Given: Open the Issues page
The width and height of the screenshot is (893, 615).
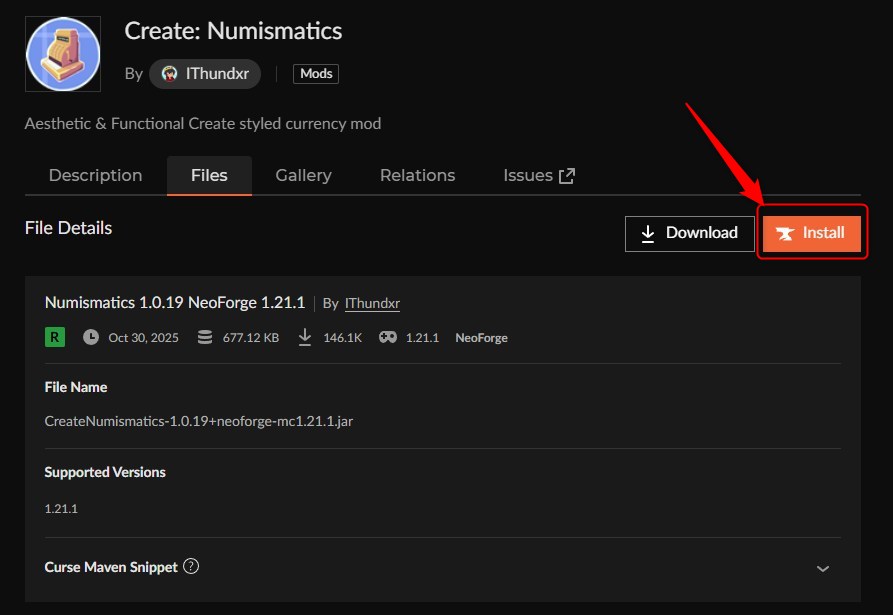Looking at the screenshot, I should pos(528,175).
